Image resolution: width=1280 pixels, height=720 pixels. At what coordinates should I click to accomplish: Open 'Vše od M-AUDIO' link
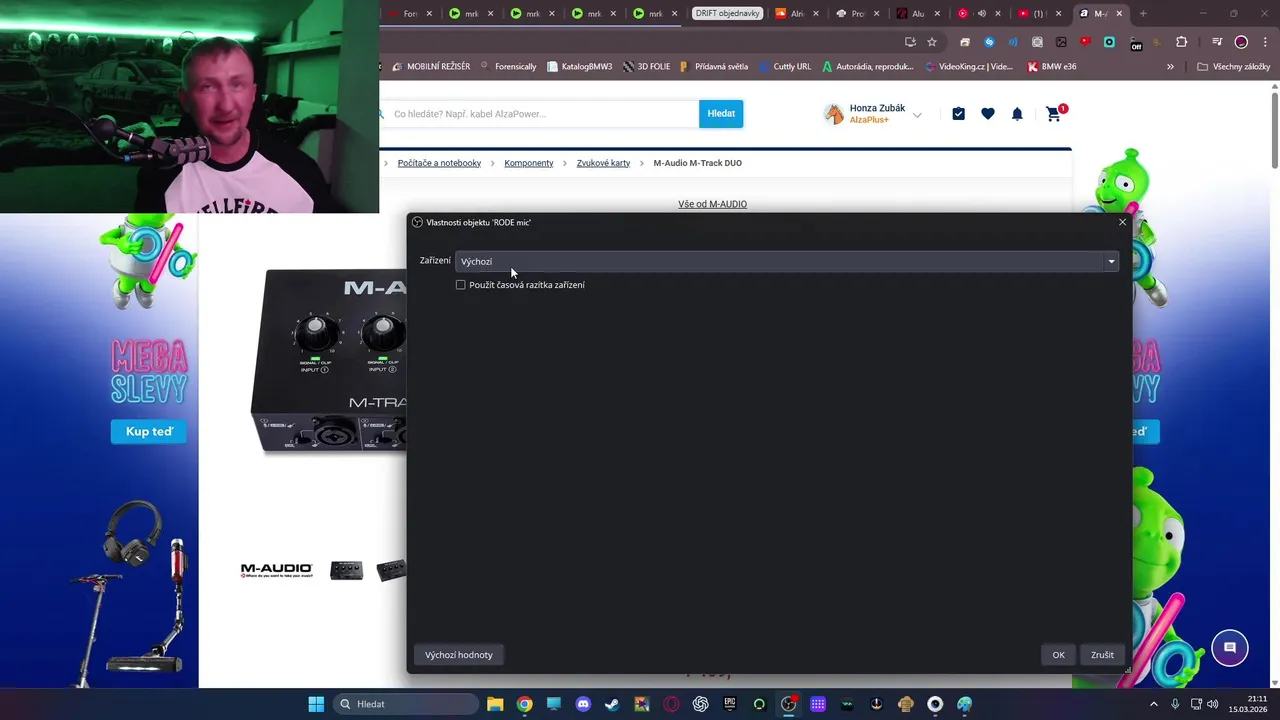tap(712, 204)
